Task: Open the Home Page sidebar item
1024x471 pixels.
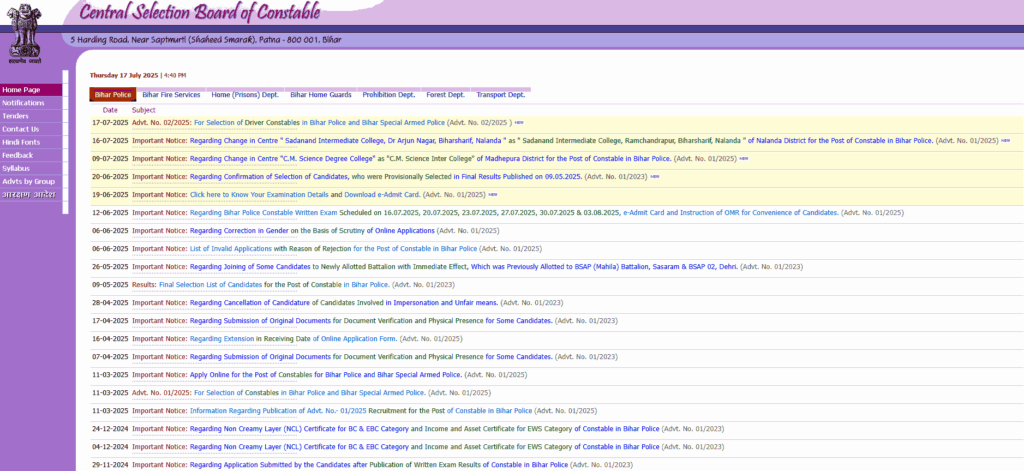Action: (x=31, y=90)
